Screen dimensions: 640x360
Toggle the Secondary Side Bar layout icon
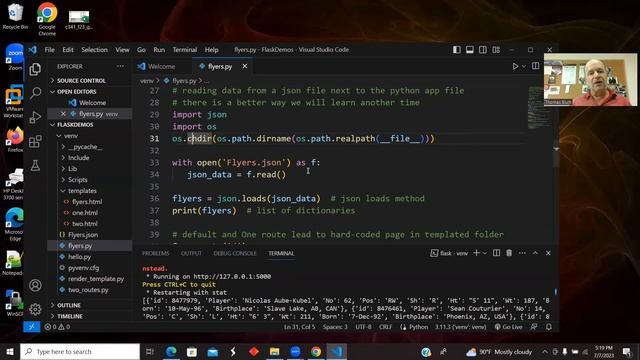pyautogui.click(x=483, y=50)
